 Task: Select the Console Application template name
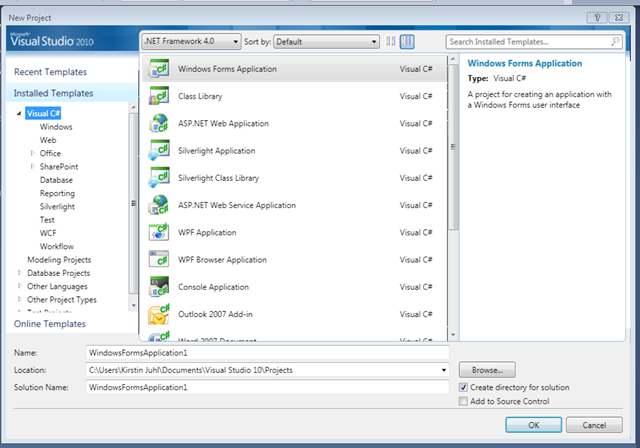[213, 287]
